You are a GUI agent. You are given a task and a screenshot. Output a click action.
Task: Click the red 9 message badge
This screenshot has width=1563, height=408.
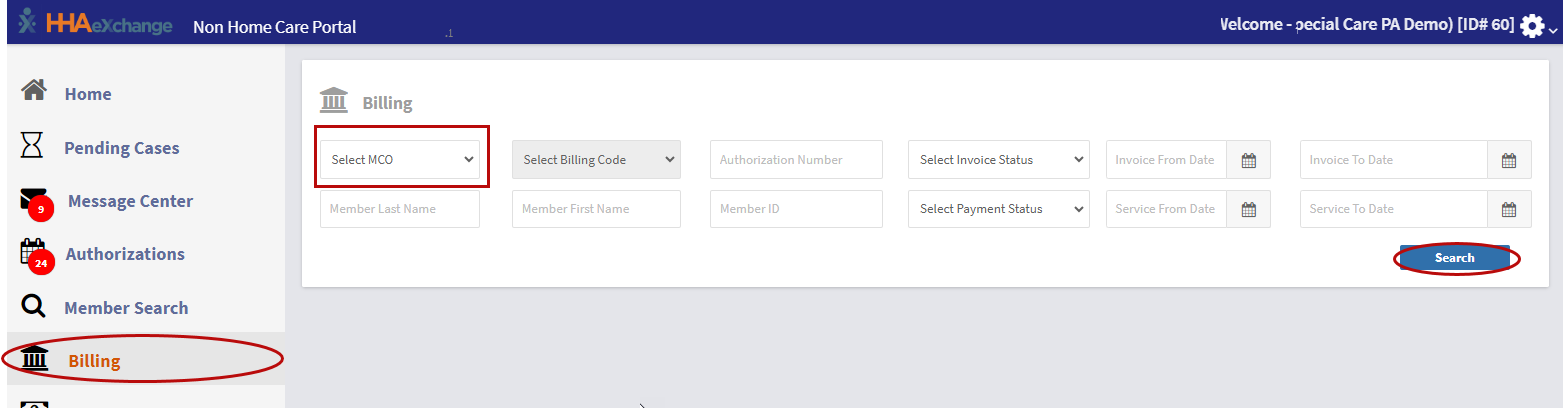(41, 210)
